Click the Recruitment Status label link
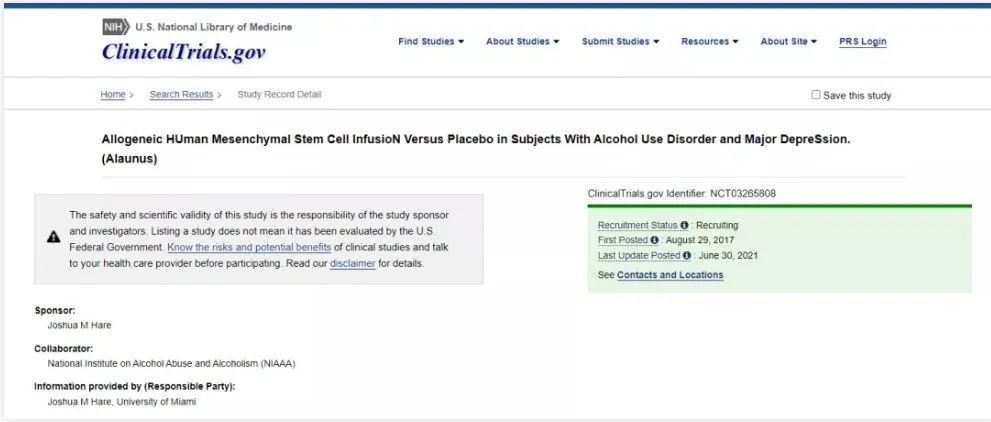The image size is (991, 422). pyautogui.click(x=637, y=226)
